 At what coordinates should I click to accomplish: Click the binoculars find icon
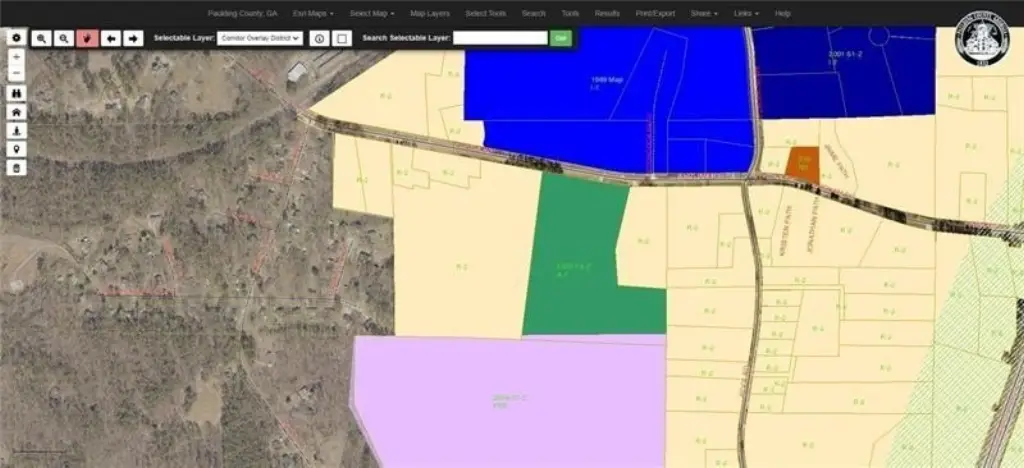[x=16, y=92]
